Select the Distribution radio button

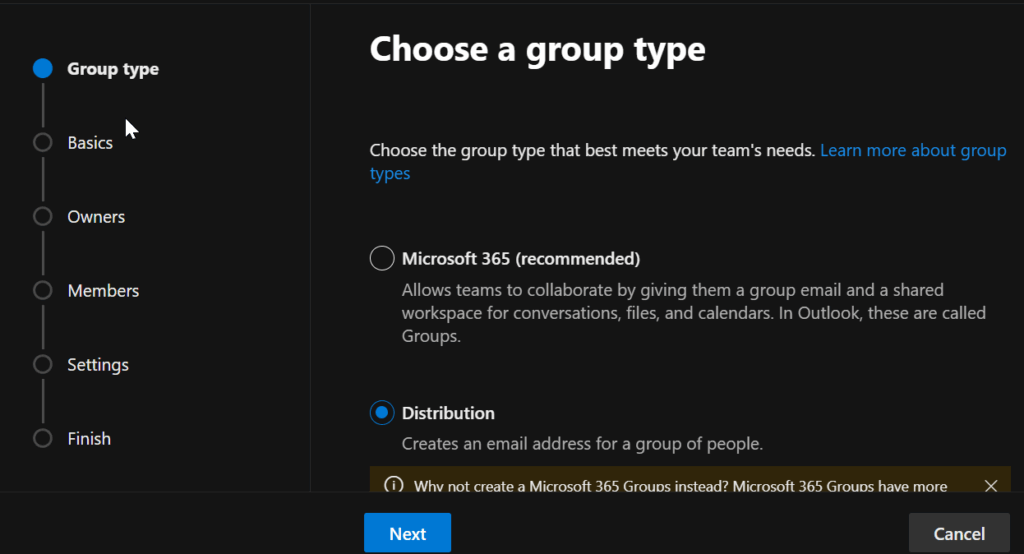pyautogui.click(x=382, y=413)
